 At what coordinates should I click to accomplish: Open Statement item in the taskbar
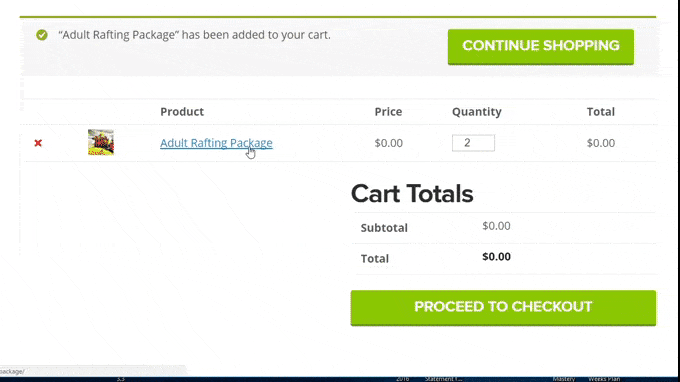click(443, 379)
